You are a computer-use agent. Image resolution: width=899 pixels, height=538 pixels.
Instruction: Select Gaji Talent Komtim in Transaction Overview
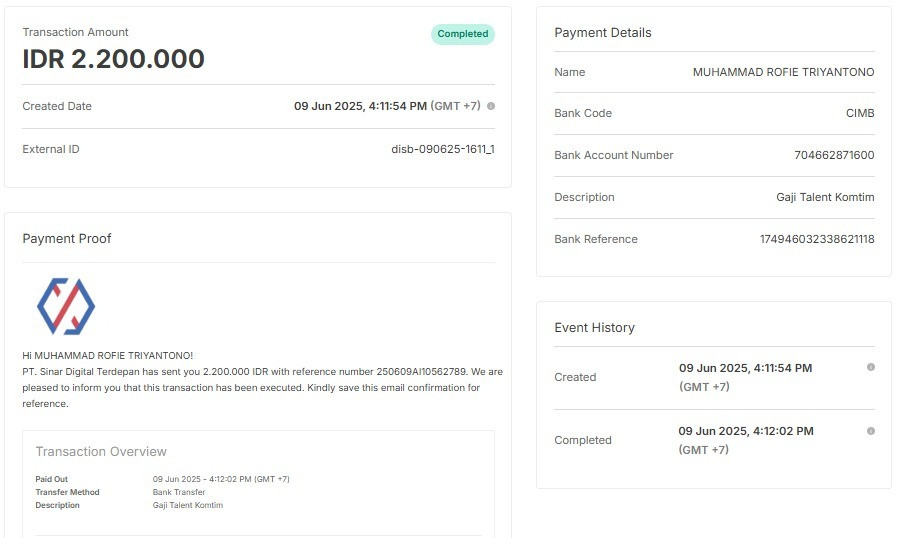(187, 505)
